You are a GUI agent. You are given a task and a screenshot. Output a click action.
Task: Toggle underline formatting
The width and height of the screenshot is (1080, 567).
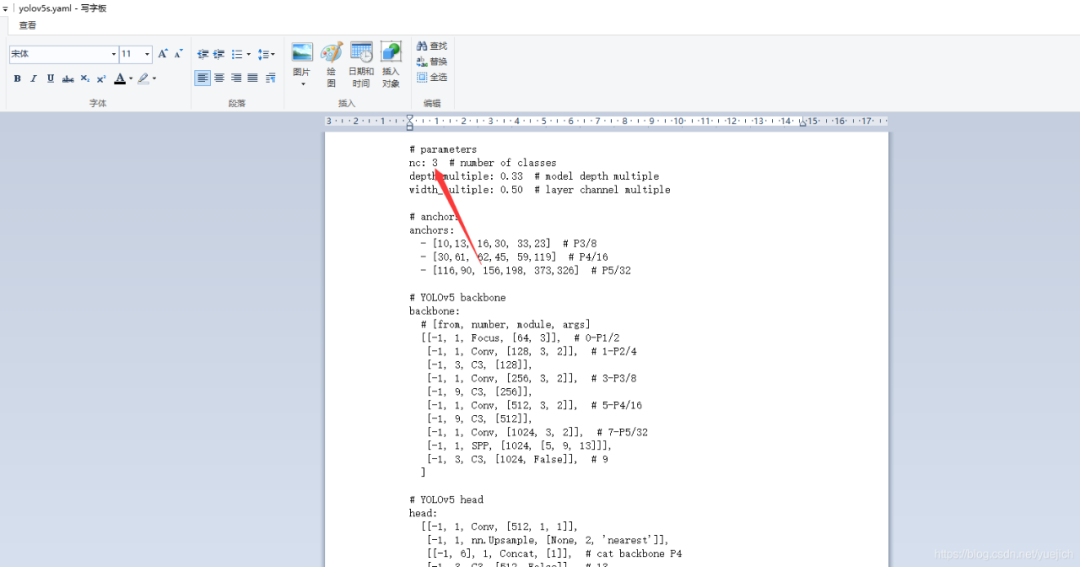(x=50, y=79)
